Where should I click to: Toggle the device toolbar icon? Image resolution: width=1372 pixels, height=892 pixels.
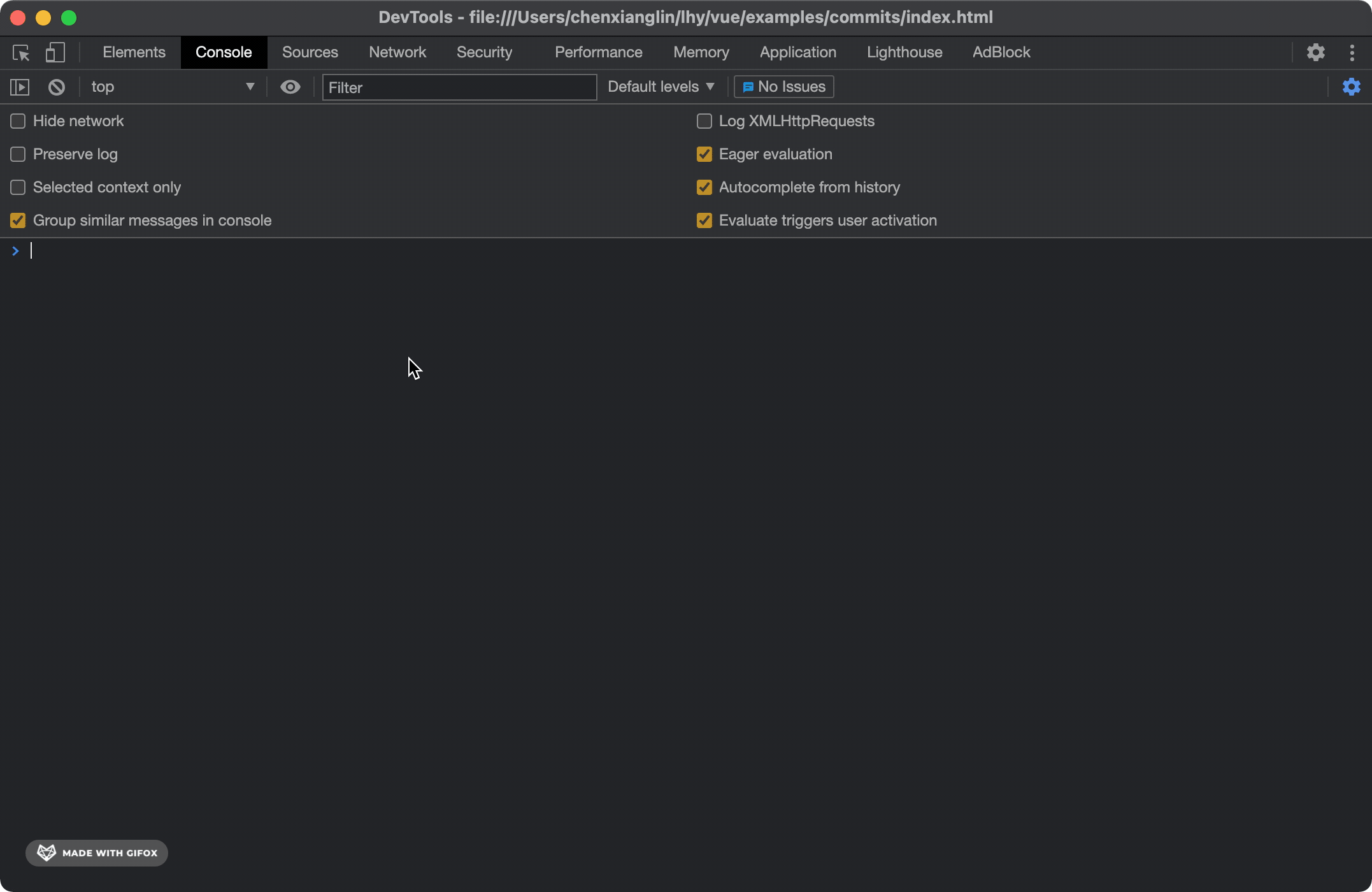tap(55, 52)
